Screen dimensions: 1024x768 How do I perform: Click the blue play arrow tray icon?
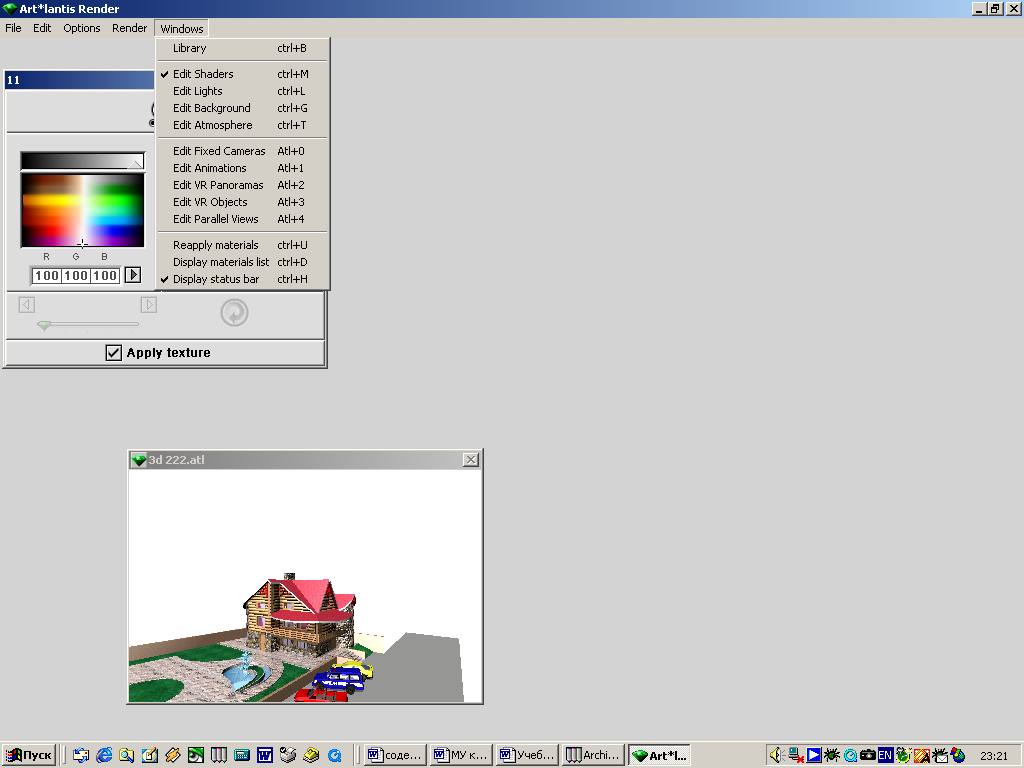coord(814,755)
